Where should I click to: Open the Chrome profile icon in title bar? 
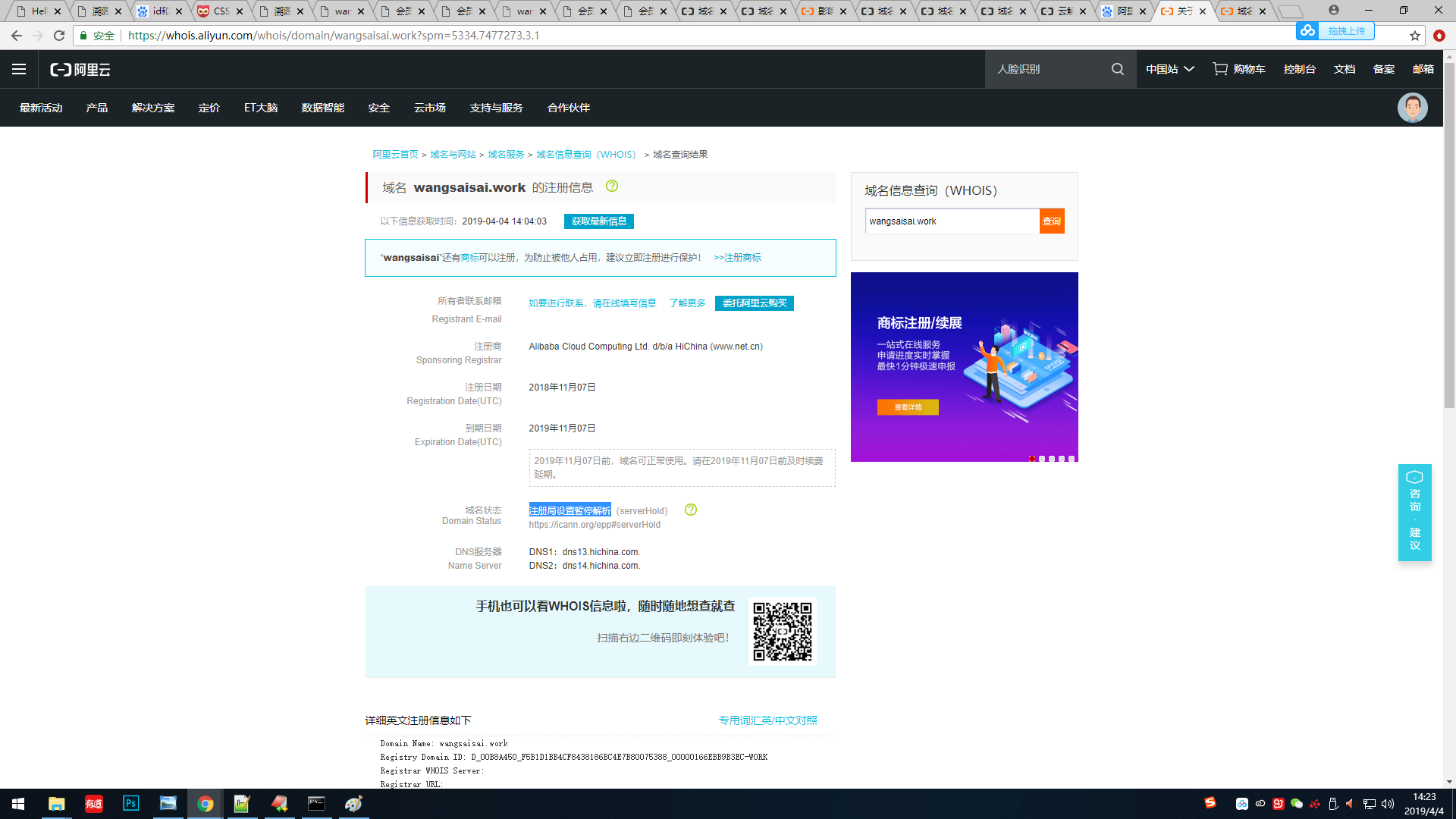point(1334,11)
